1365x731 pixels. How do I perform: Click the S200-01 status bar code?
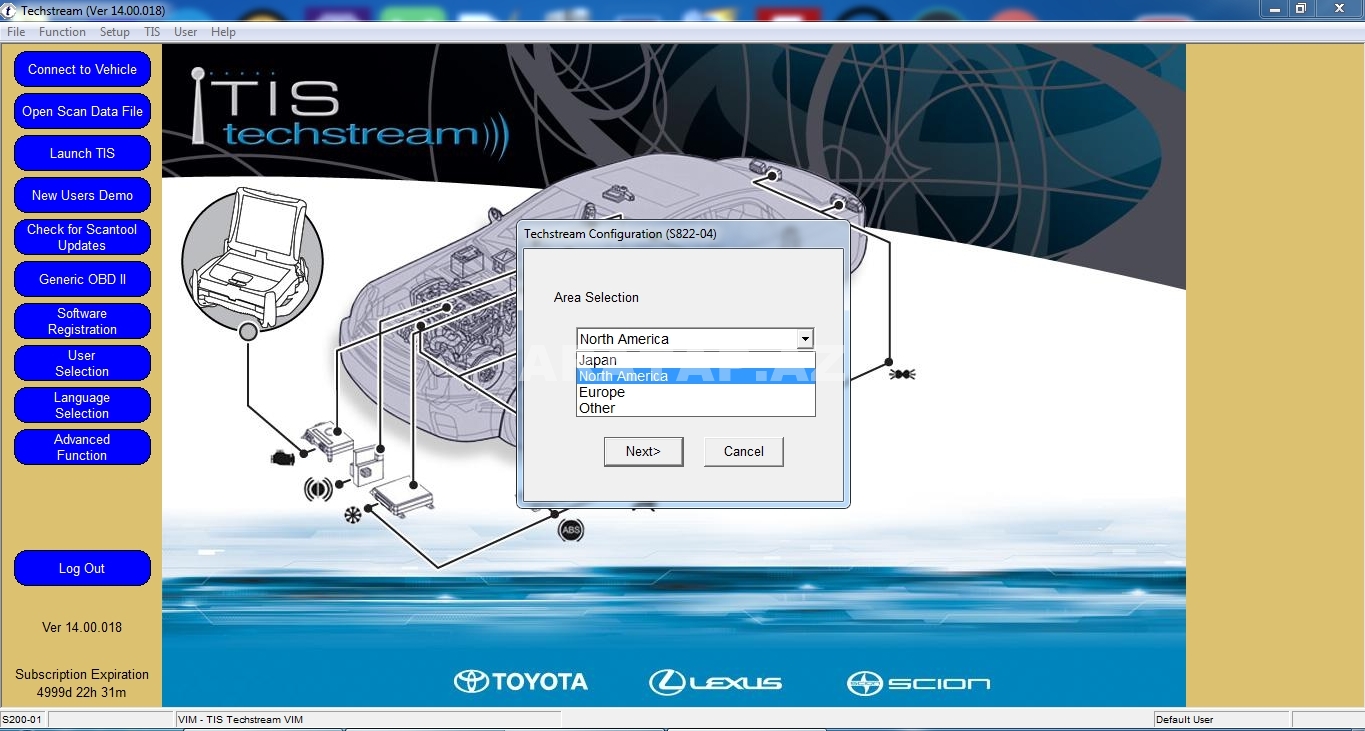click(22, 719)
